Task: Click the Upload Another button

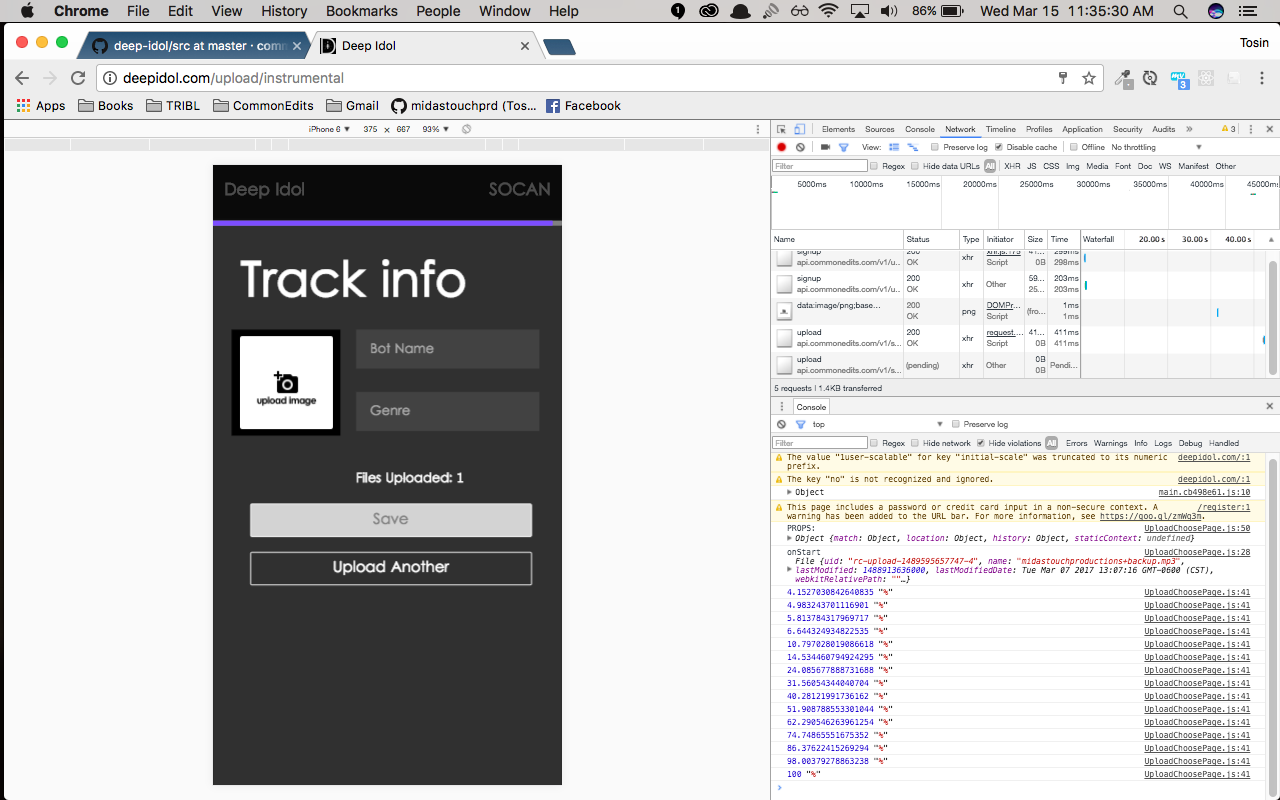Action: coord(391,568)
